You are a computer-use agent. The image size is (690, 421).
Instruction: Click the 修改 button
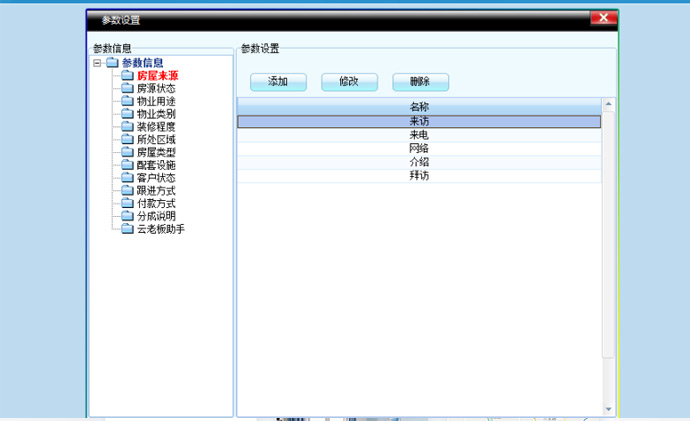point(349,82)
